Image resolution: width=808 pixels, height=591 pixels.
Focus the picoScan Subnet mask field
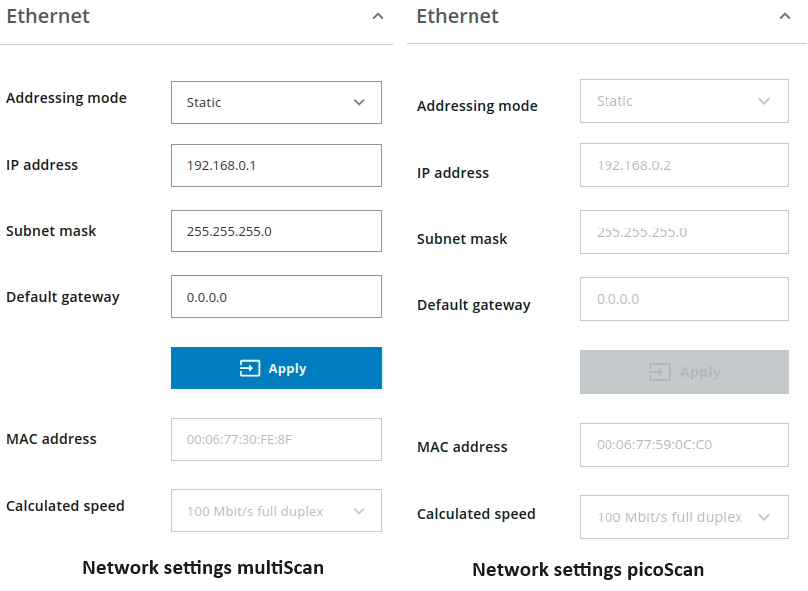tap(684, 232)
